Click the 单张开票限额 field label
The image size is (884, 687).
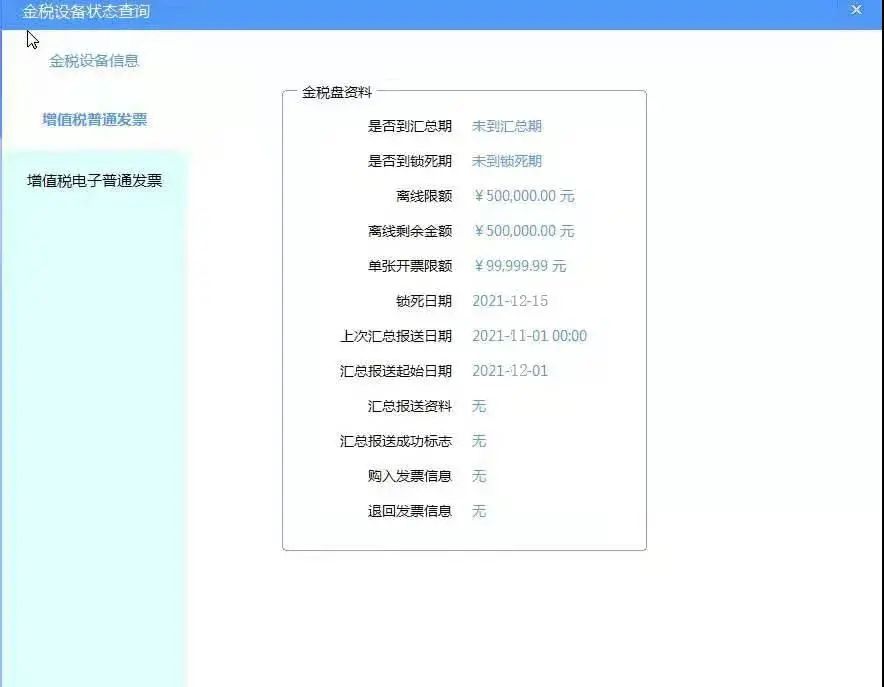click(x=410, y=267)
